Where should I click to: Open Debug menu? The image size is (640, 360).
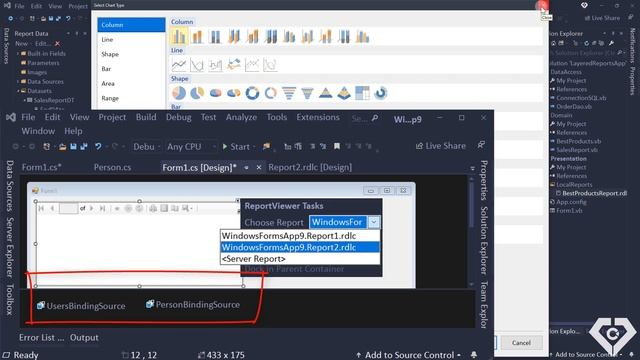tap(178, 117)
